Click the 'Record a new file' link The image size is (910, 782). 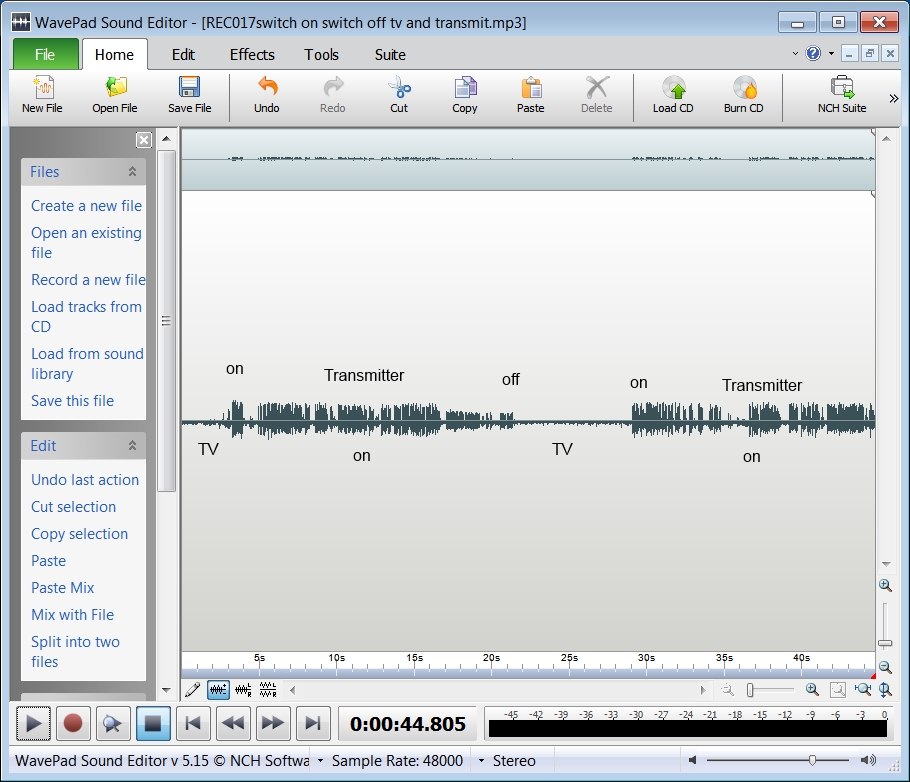coord(88,280)
